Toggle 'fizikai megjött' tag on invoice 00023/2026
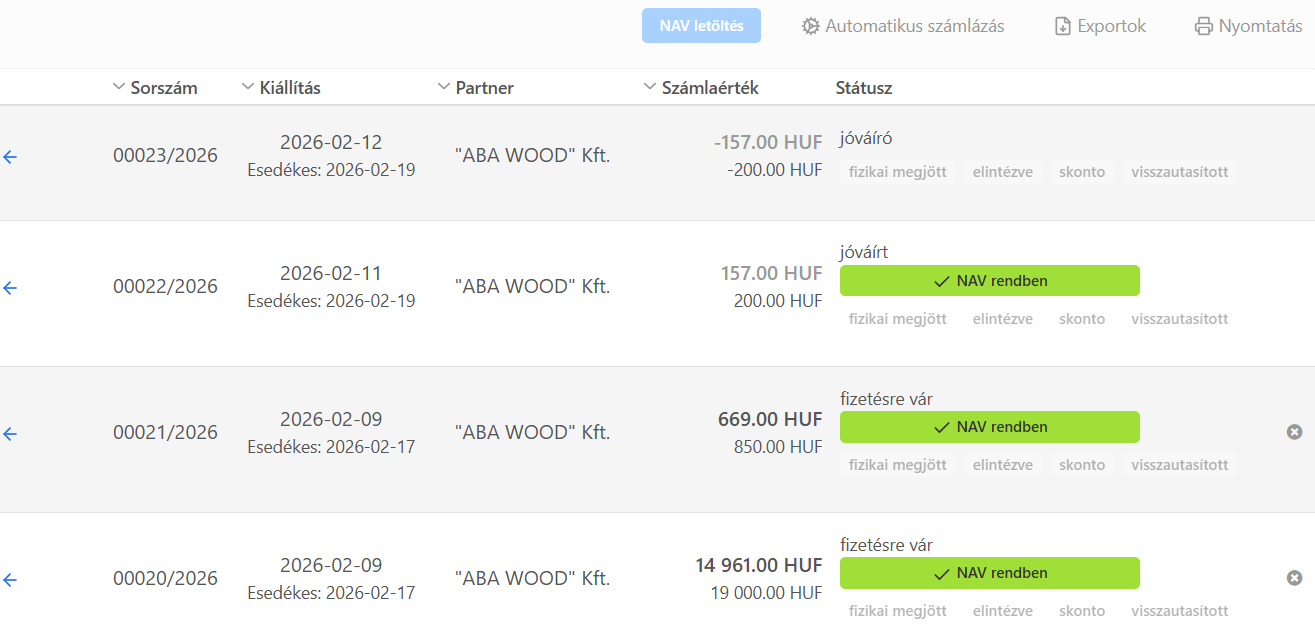This screenshot has height=643, width=1315. point(897,172)
